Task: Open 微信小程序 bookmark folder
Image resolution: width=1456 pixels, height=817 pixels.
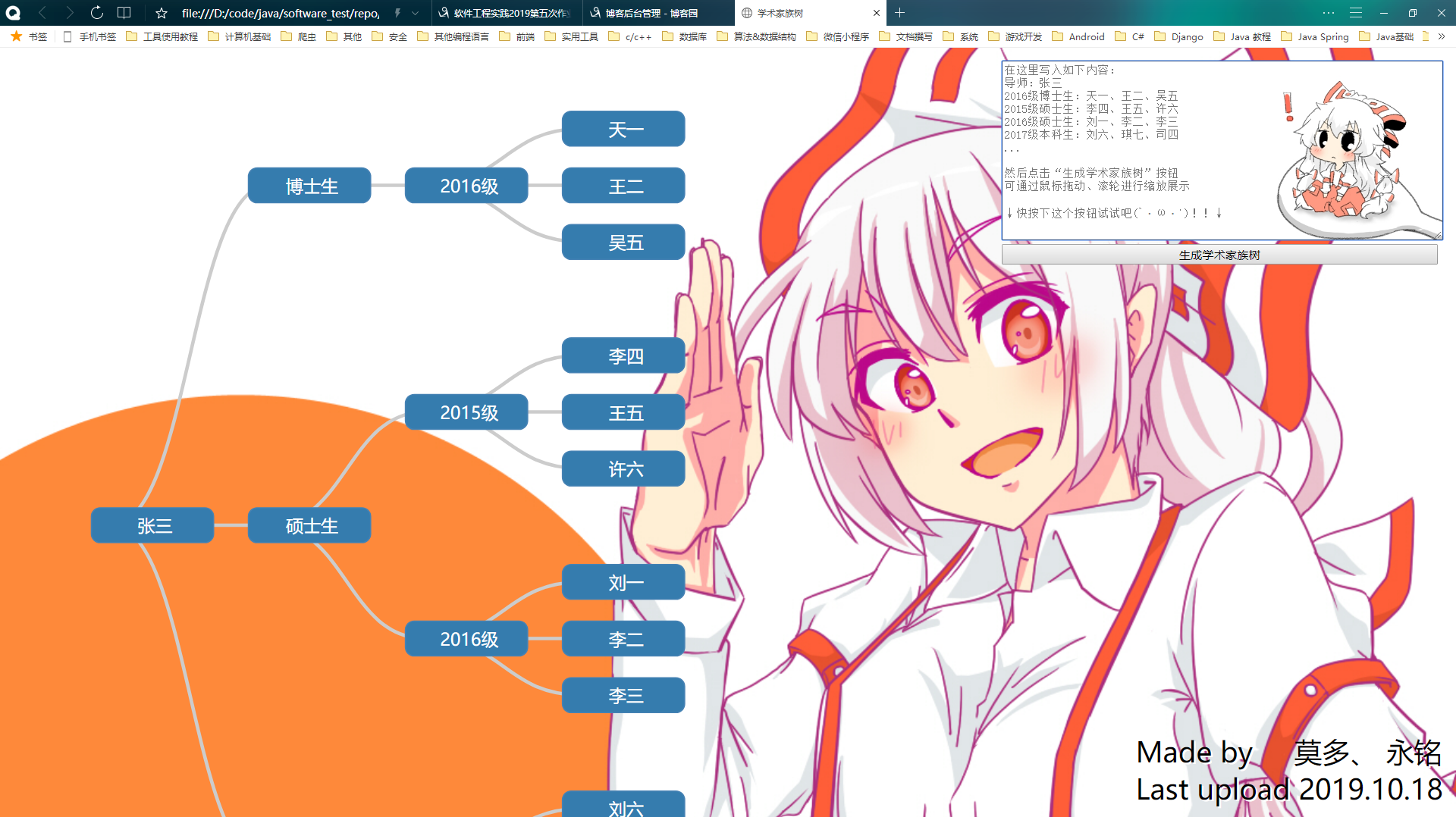Action: pyautogui.click(x=838, y=36)
